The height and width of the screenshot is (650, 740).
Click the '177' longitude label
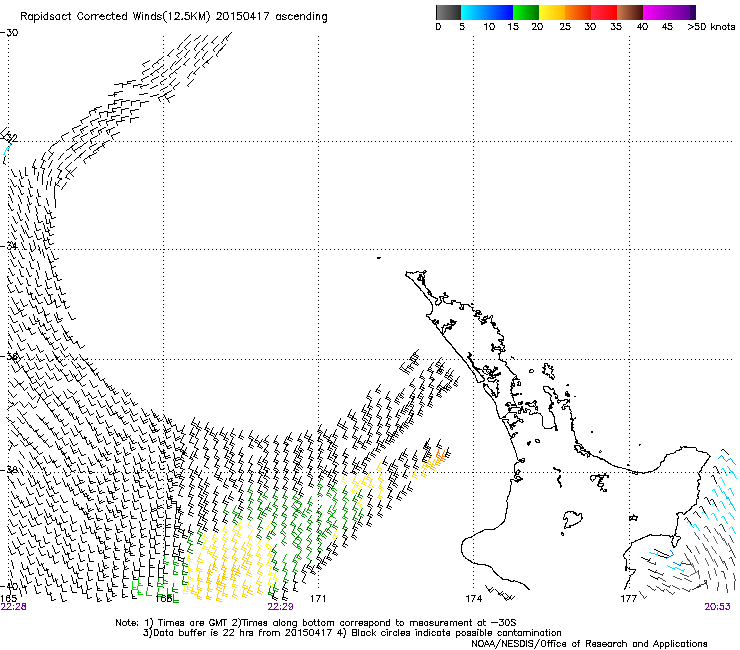pyautogui.click(x=629, y=599)
